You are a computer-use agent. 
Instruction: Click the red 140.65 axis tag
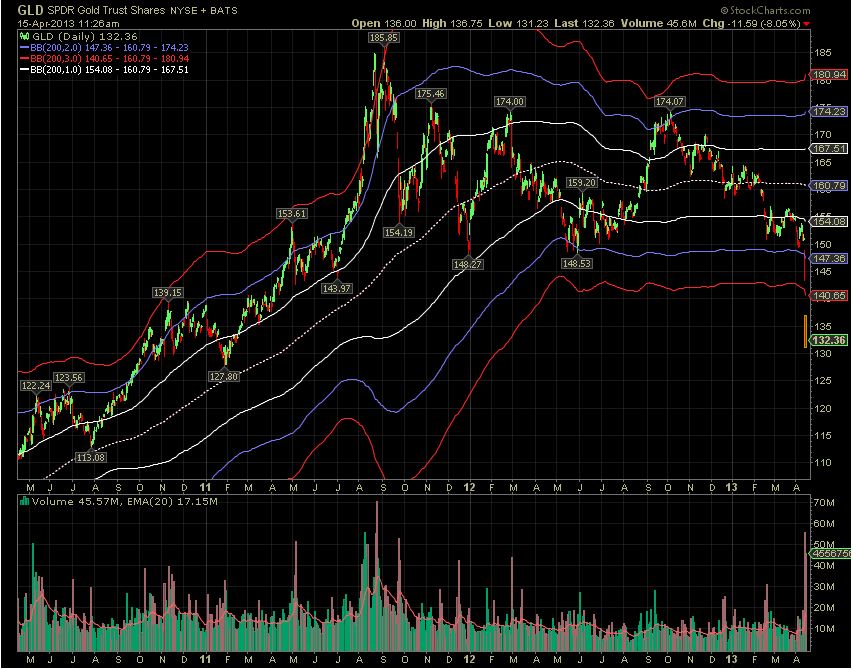click(x=829, y=296)
